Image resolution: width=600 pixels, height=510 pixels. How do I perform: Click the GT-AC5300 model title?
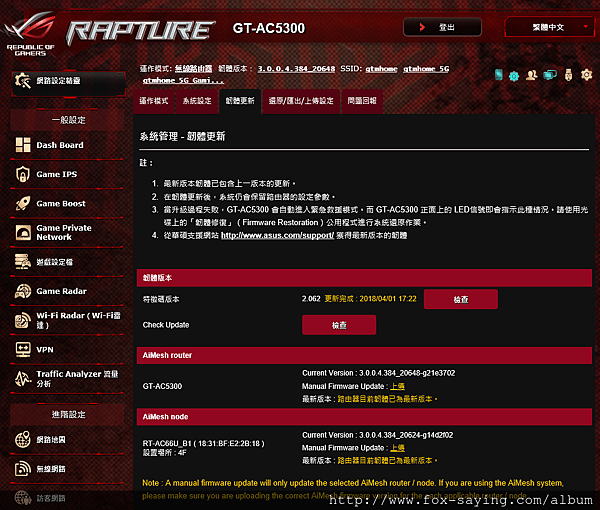tap(269, 28)
